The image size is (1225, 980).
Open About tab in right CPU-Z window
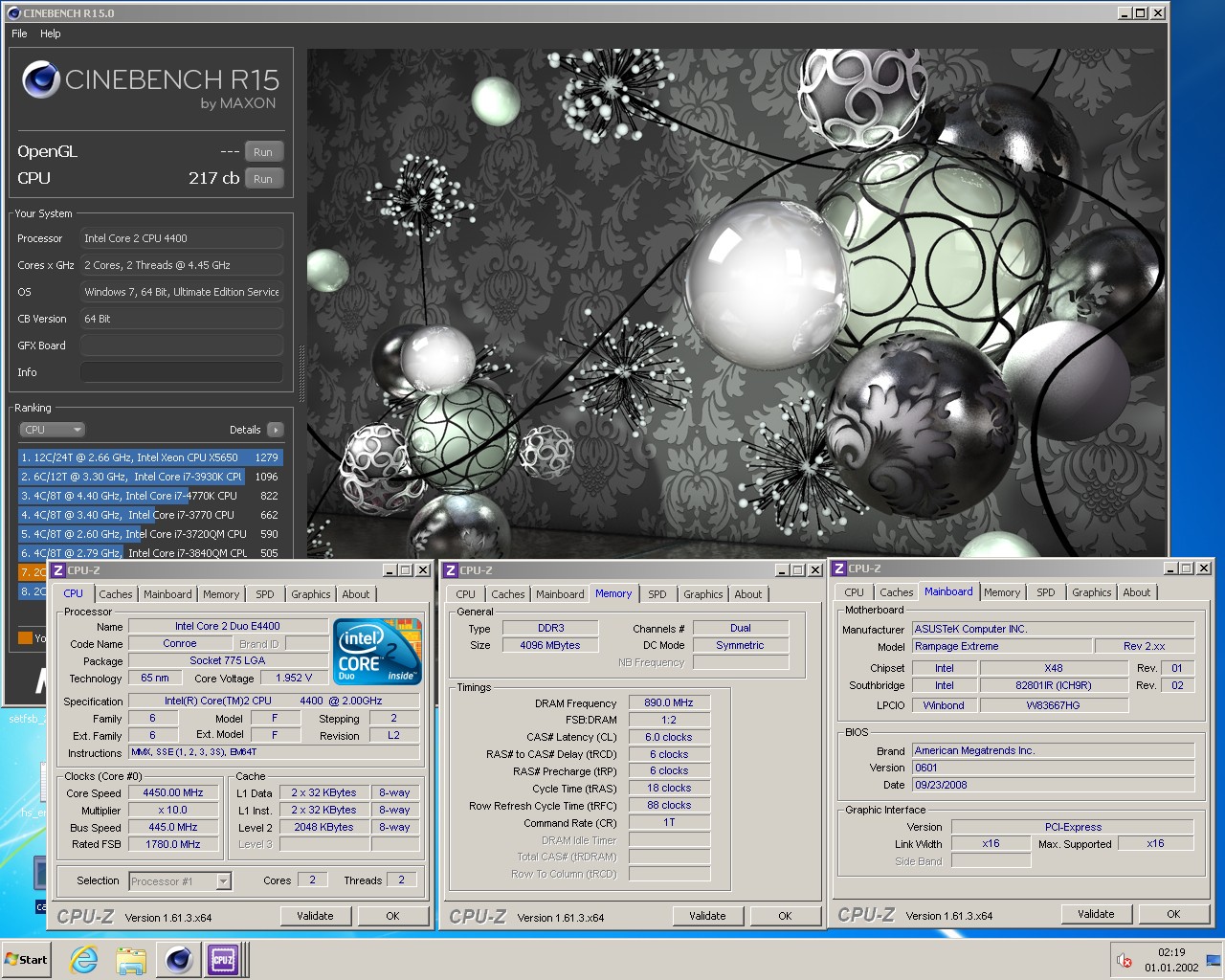[x=1137, y=592]
